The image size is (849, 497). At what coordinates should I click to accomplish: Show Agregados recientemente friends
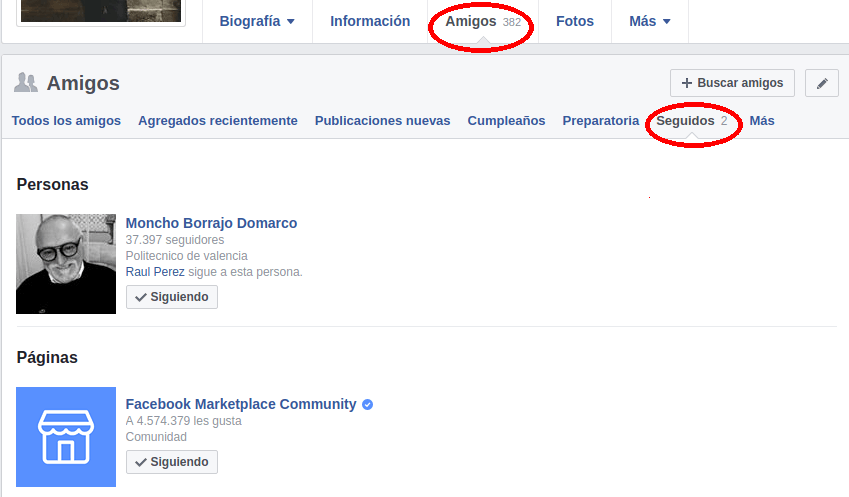(x=218, y=121)
